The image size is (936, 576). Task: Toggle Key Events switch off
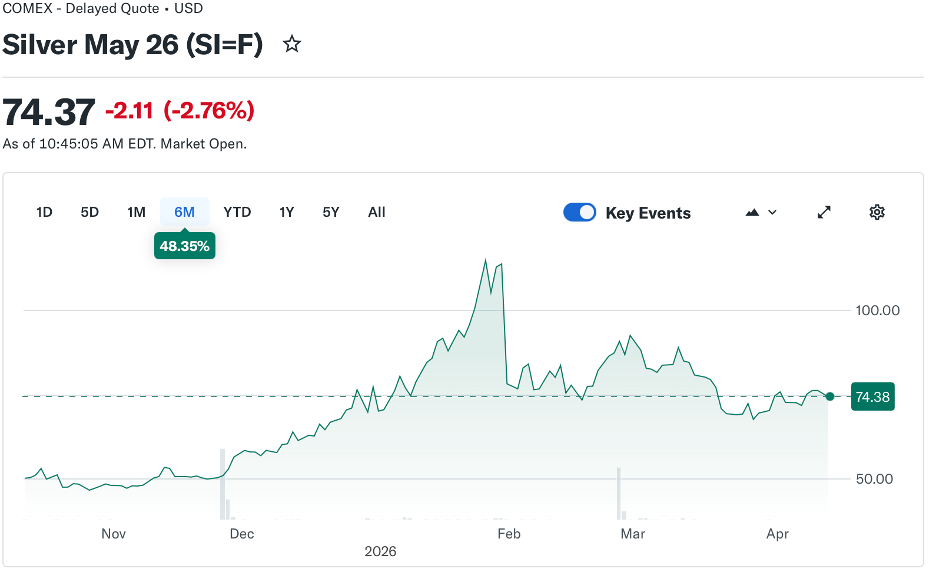pyautogui.click(x=580, y=212)
